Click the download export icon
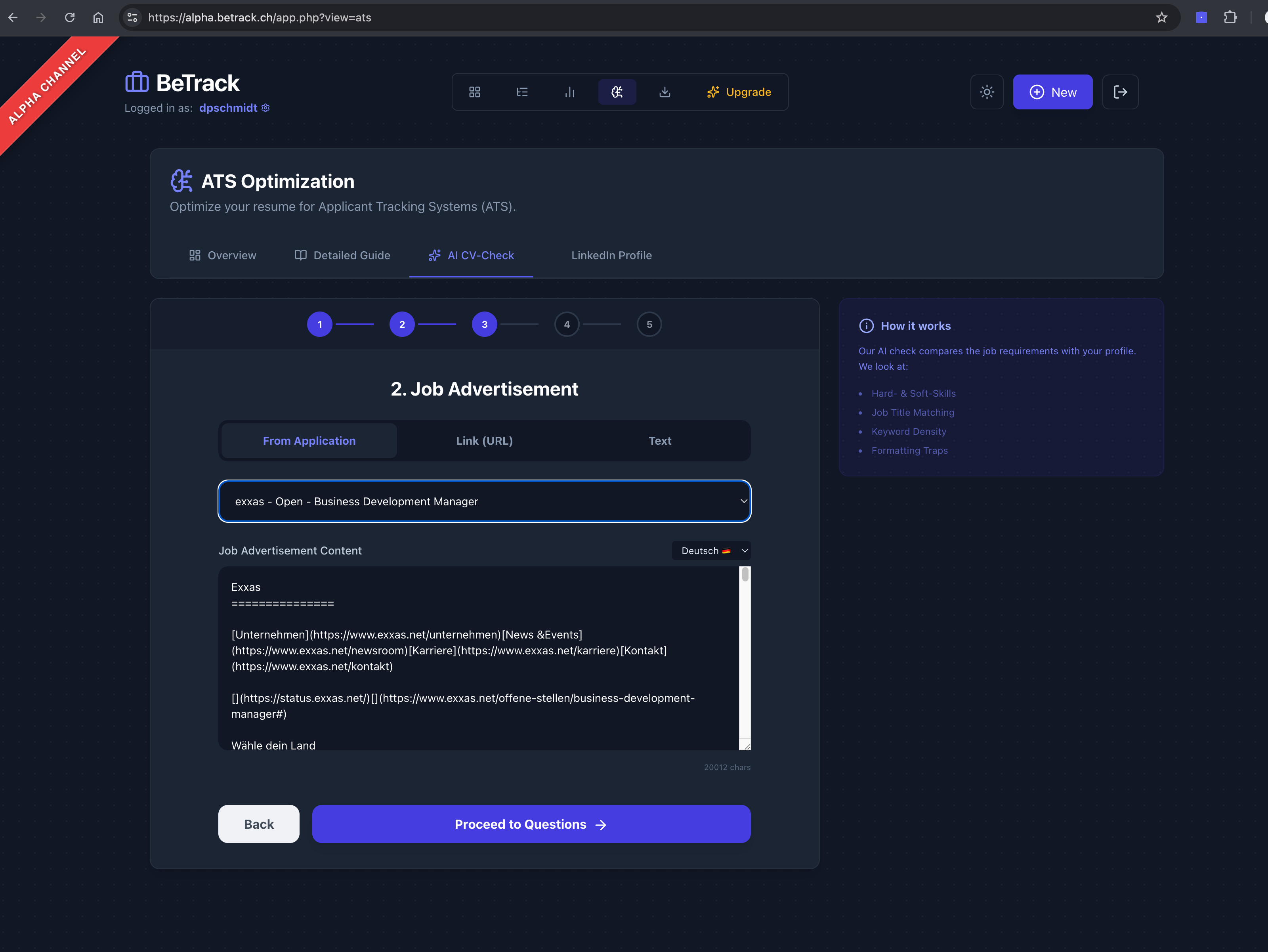Viewport: 1268px width, 952px height. pyautogui.click(x=665, y=92)
